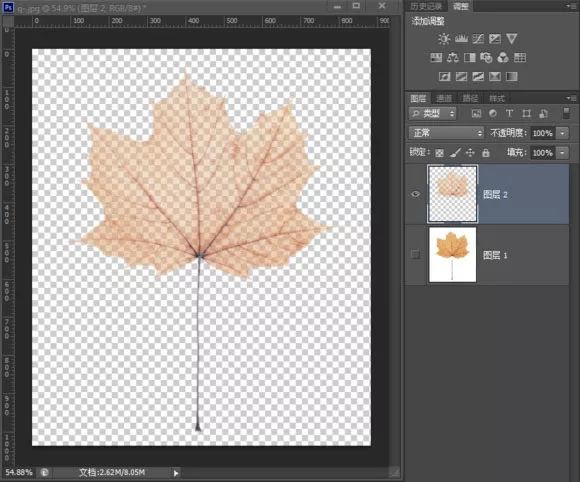Open the 不透明度 opacity dropdown arrow
This screenshot has height=482, width=580.
(x=563, y=133)
